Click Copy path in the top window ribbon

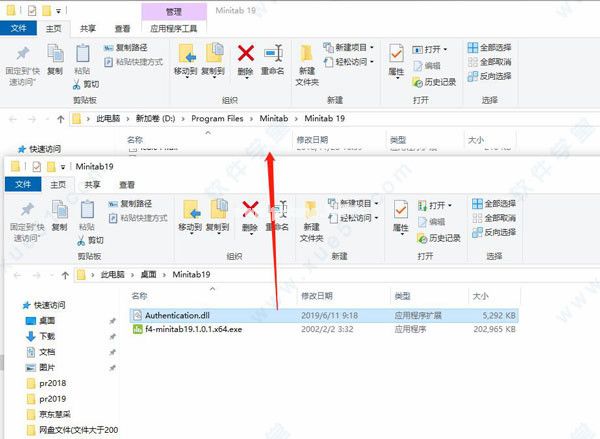click(x=126, y=47)
